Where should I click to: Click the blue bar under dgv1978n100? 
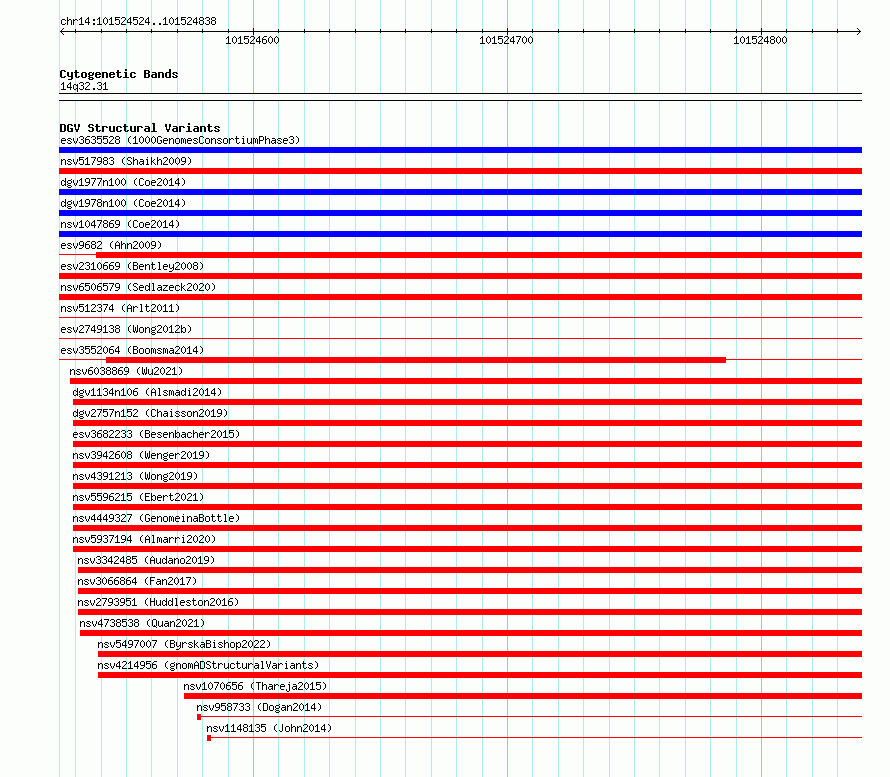coord(460,213)
